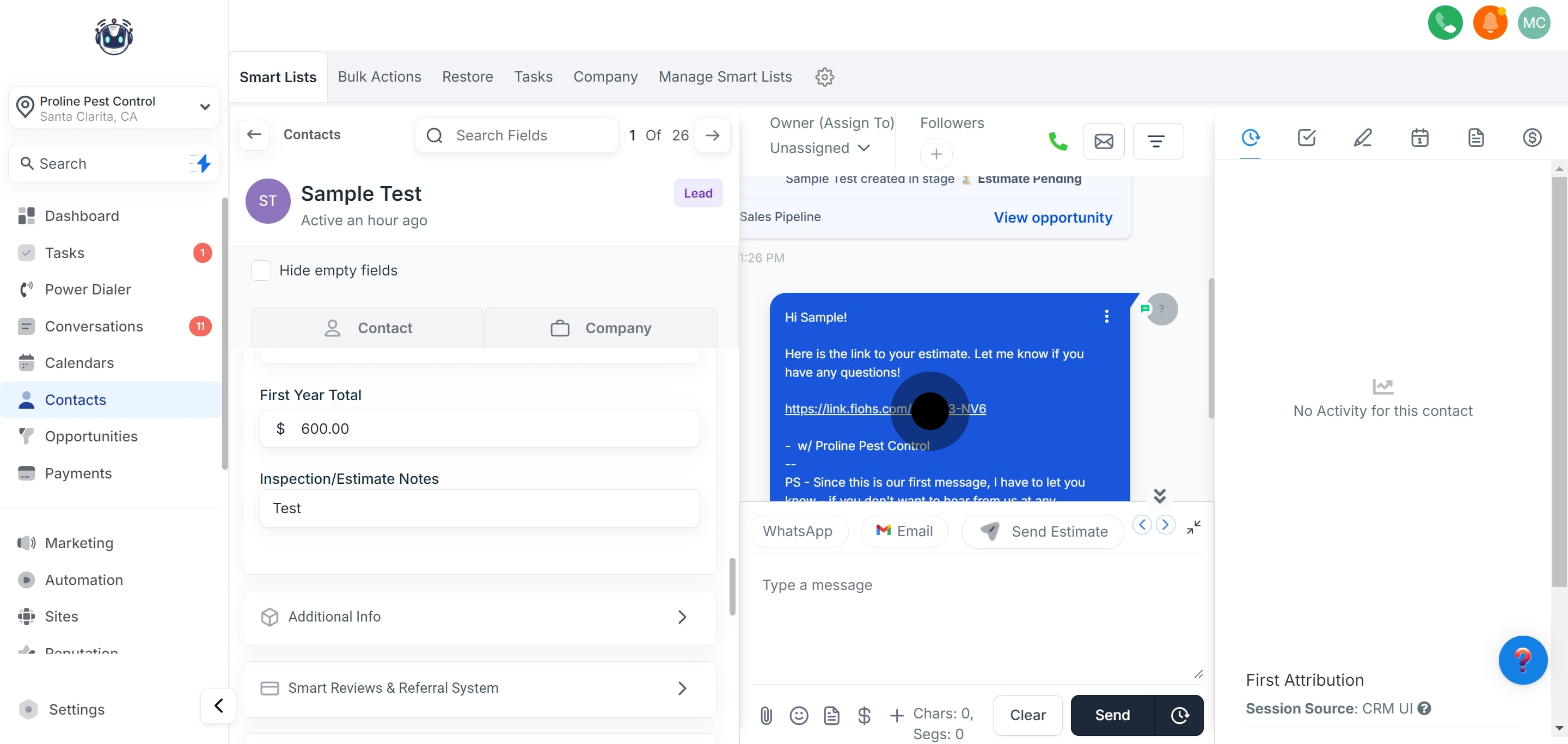Click the green phone call icon
The image size is (1568, 744).
pos(1057,141)
